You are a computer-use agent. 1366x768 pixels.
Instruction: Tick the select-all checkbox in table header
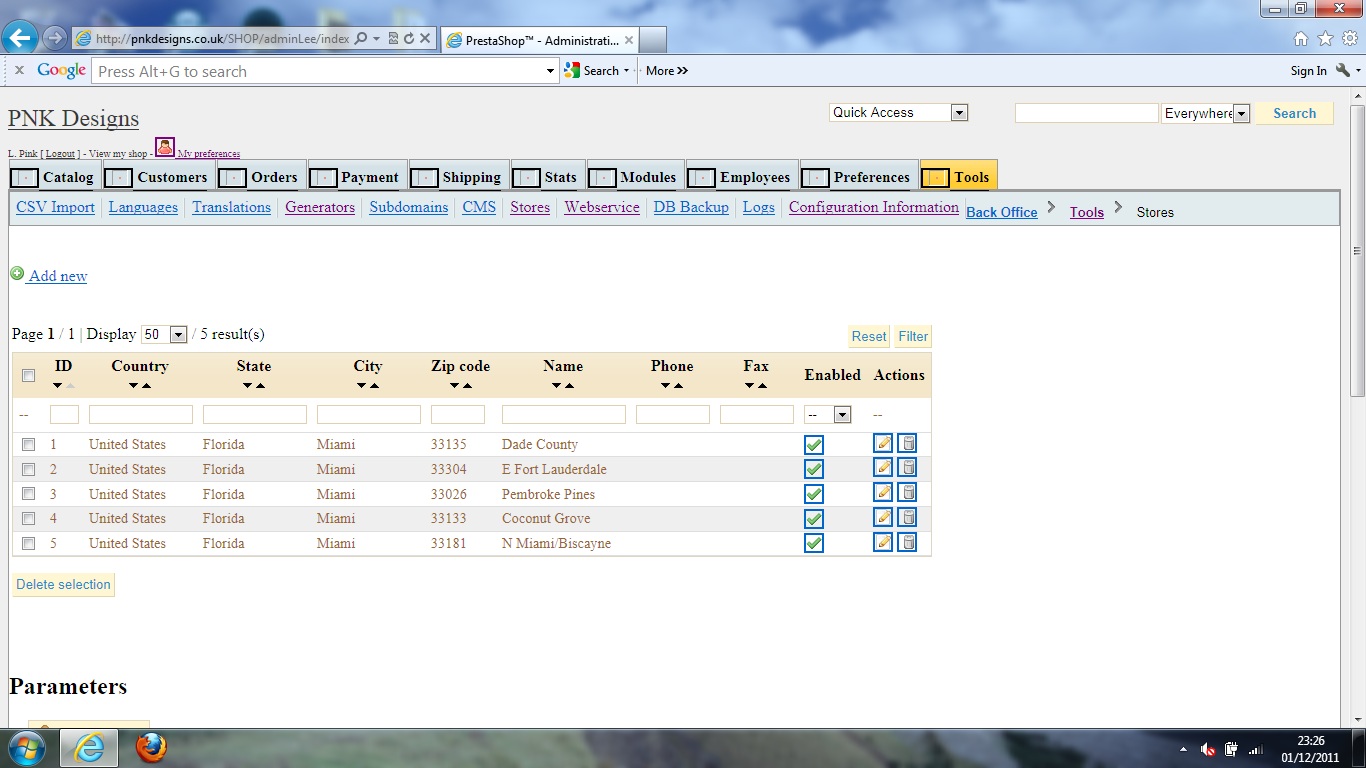[x=29, y=376]
